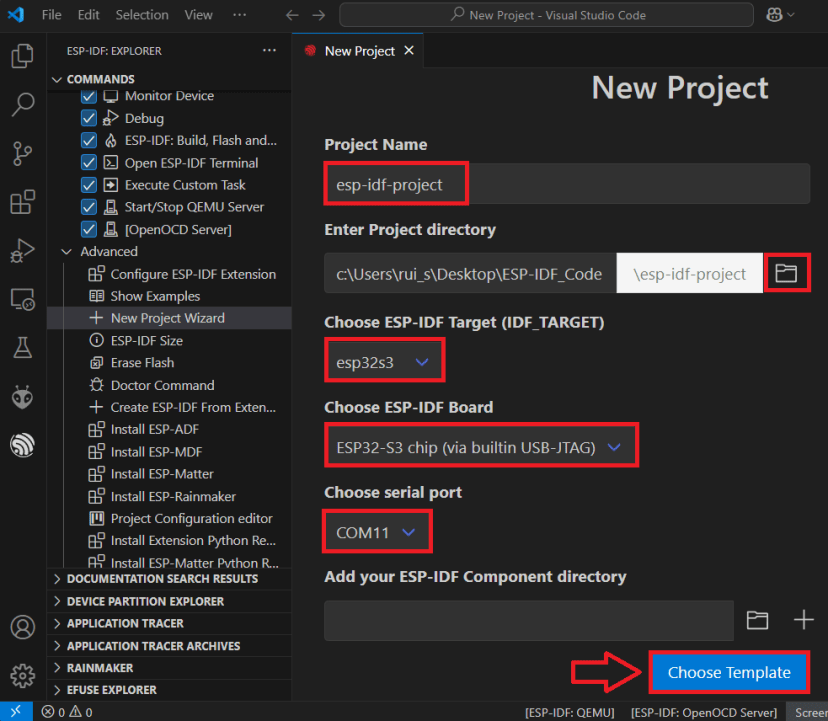Open the Extensions view
The width and height of the screenshot is (828, 721).
[x=22, y=202]
